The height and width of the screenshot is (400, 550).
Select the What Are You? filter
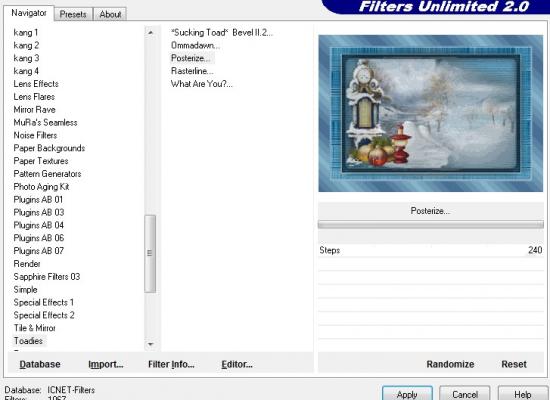[201, 84]
